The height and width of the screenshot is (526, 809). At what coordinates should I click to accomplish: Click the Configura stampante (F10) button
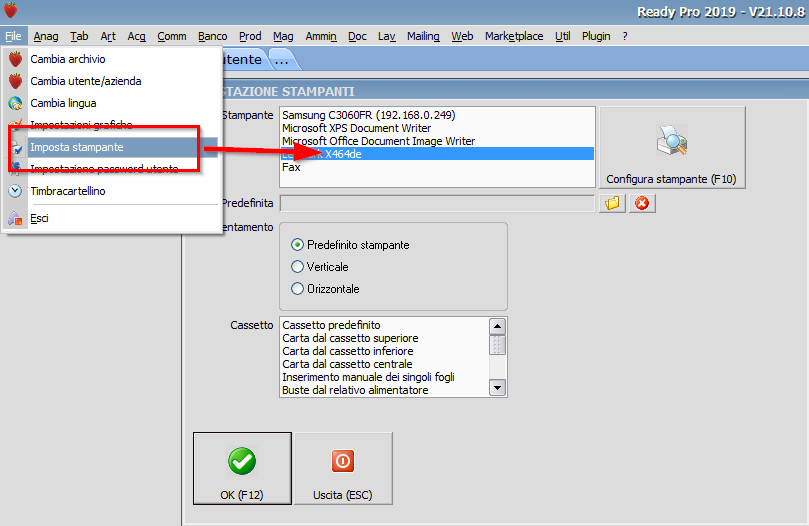[x=672, y=147]
